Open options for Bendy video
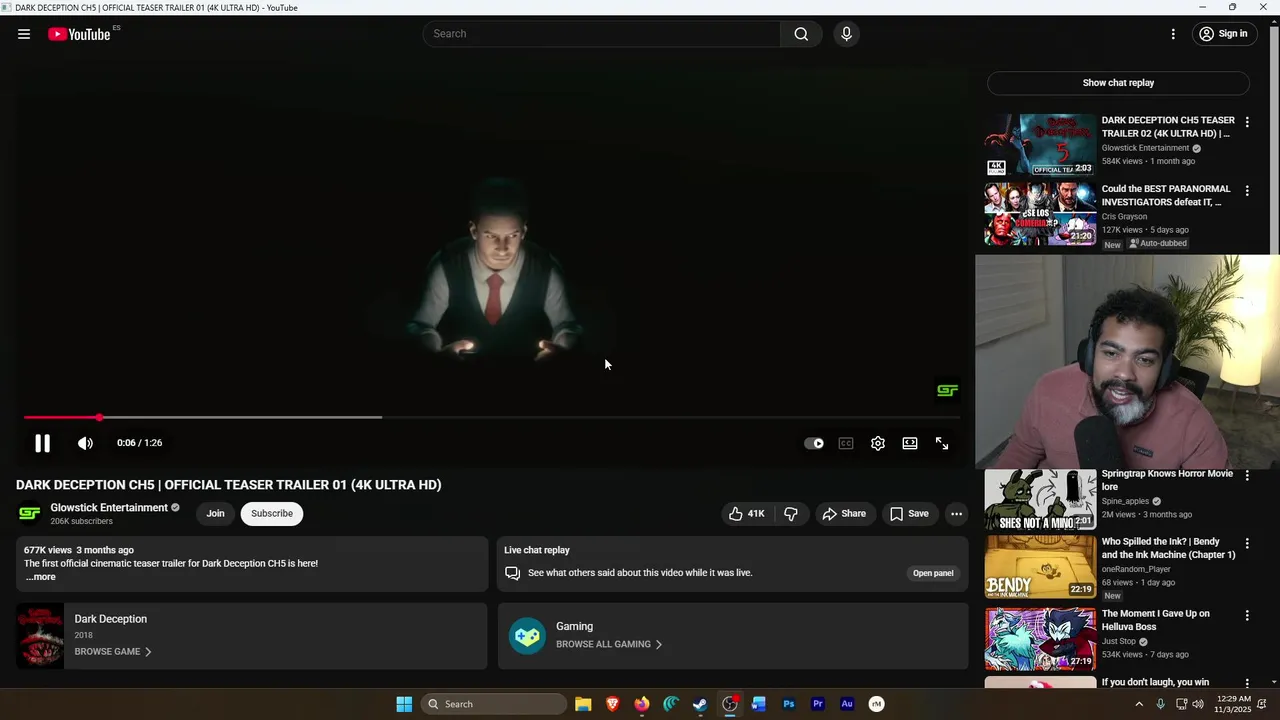1280x720 pixels. (x=1247, y=544)
